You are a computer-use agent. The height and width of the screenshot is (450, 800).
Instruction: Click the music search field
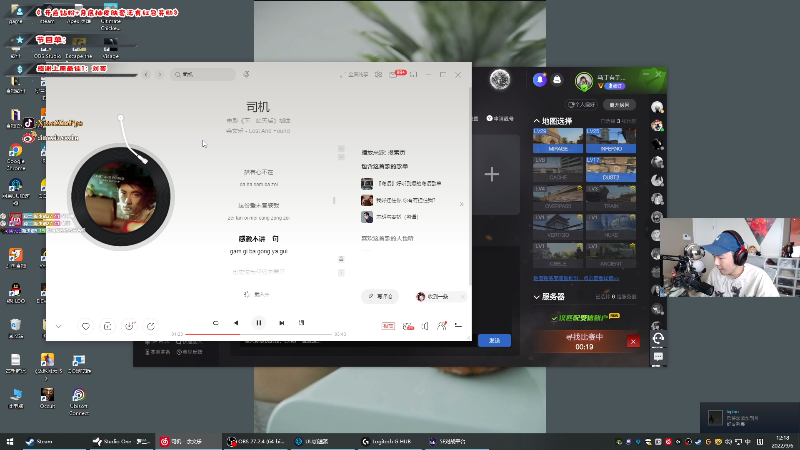click(203, 74)
